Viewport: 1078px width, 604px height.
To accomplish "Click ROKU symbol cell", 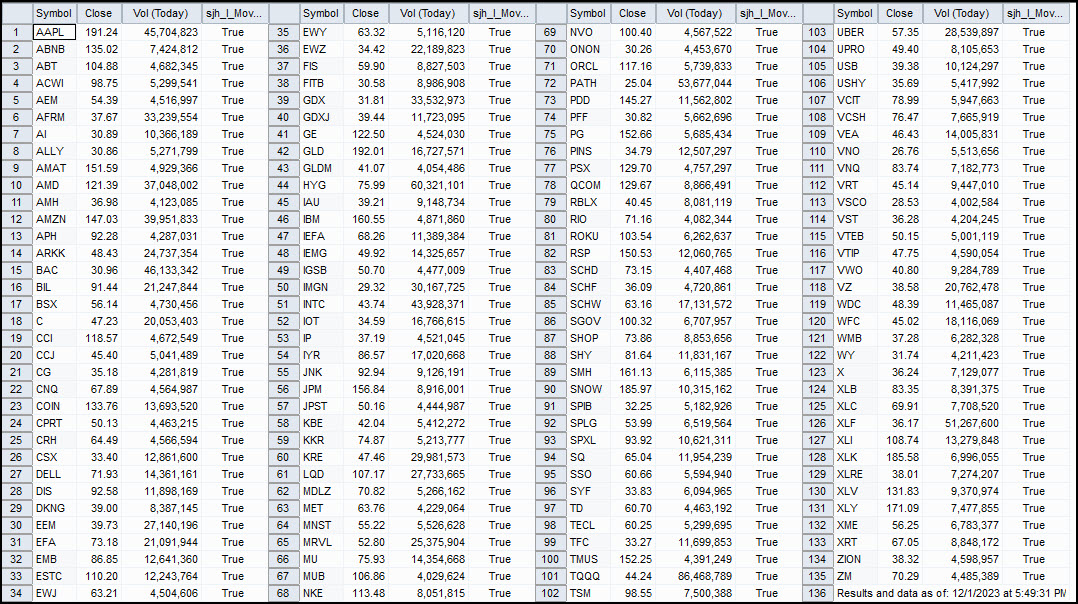I will pyautogui.click(x=587, y=236).
